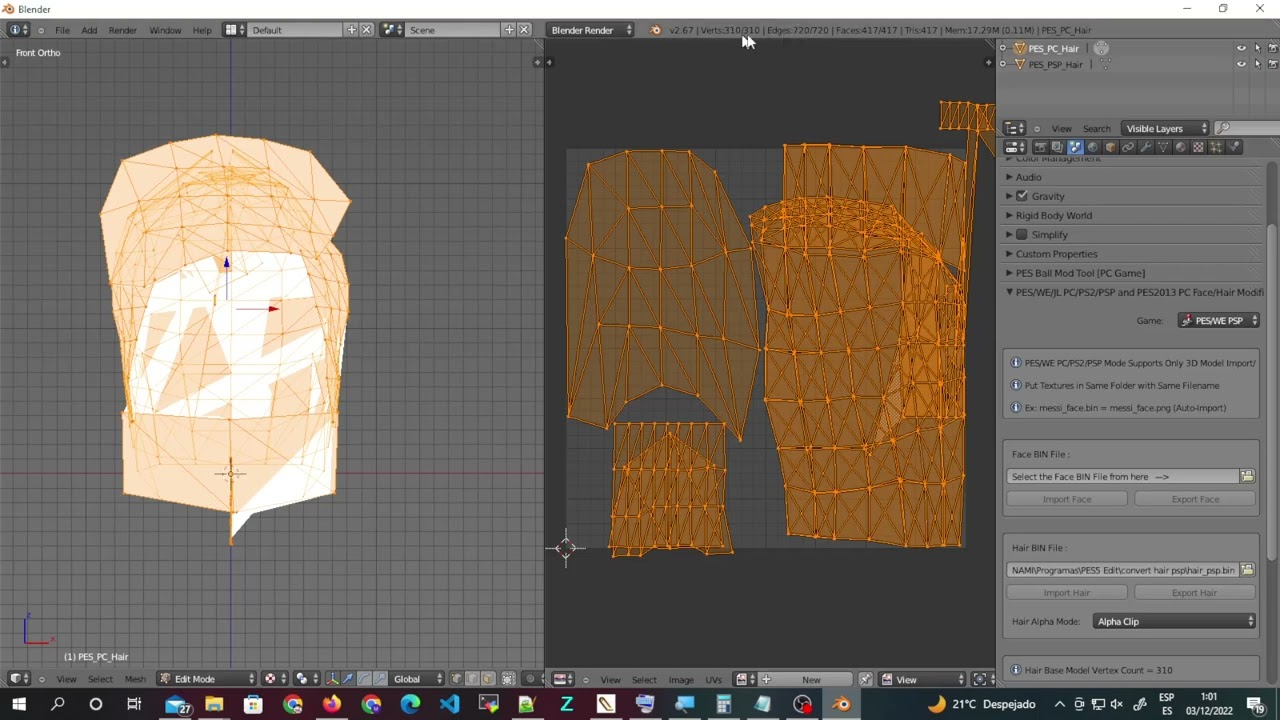Open the Render menu
1280x720 pixels.
(122, 30)
